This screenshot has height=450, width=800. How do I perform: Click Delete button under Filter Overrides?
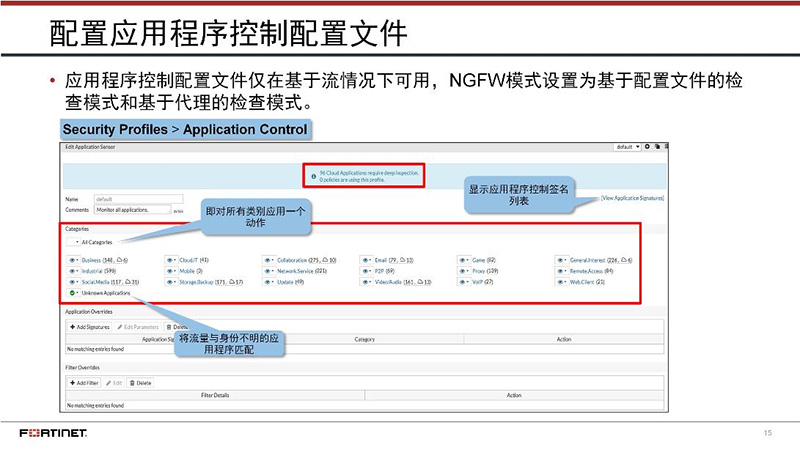pyautogui.click(x=140, y=383)
